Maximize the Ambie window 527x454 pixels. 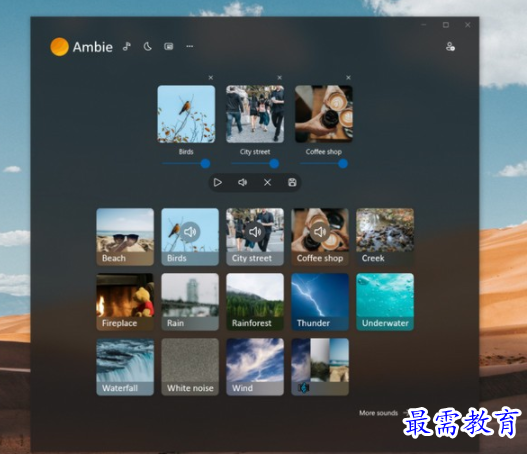click(x=446, y=25)
